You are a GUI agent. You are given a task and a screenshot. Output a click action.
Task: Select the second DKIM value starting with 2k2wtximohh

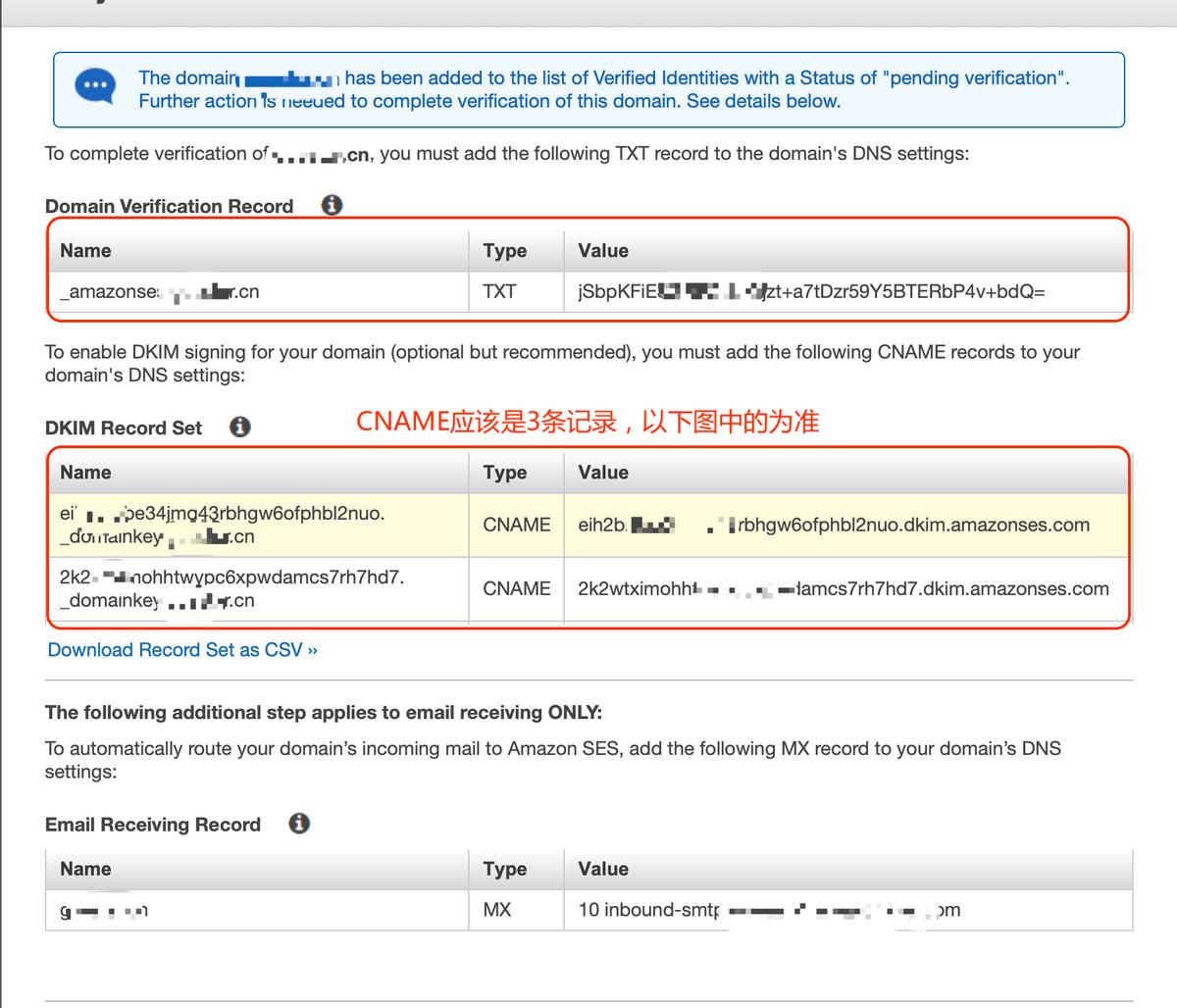(843, 589)
